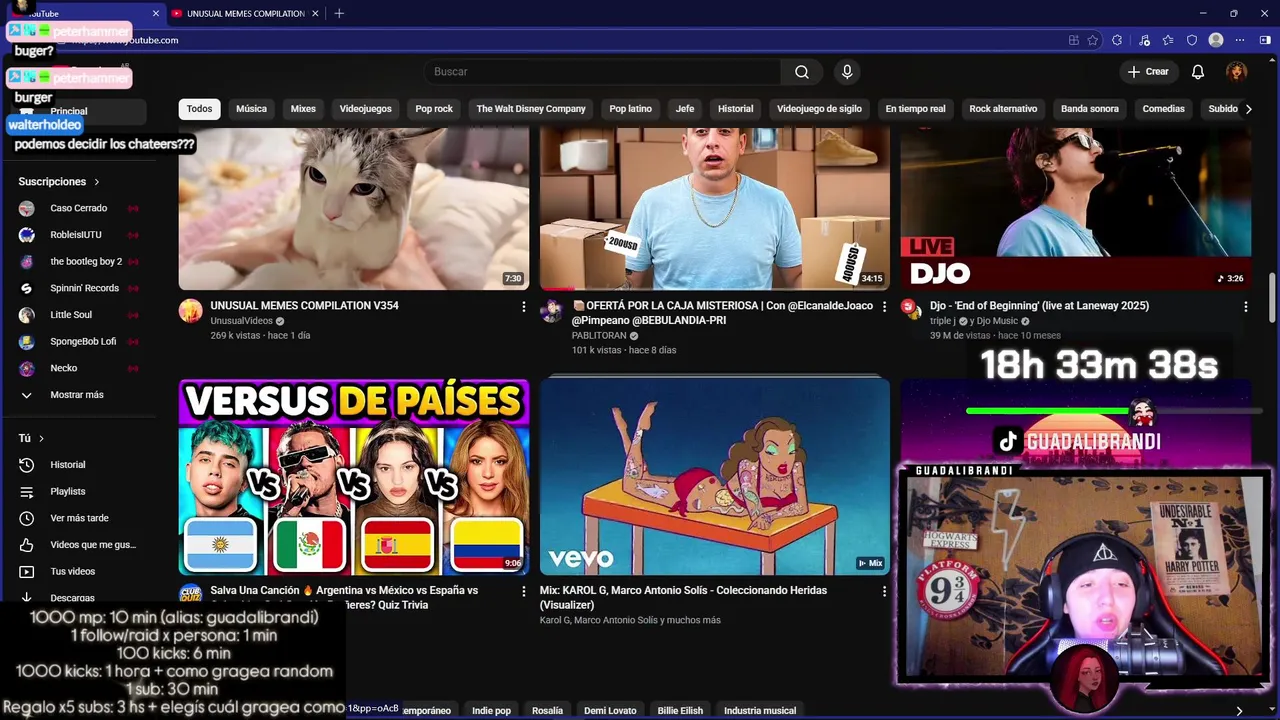The width and height of the screenshot is (1280, 720).
Task: Select the Todos filter chip
Action: click(x=200, y=109)
